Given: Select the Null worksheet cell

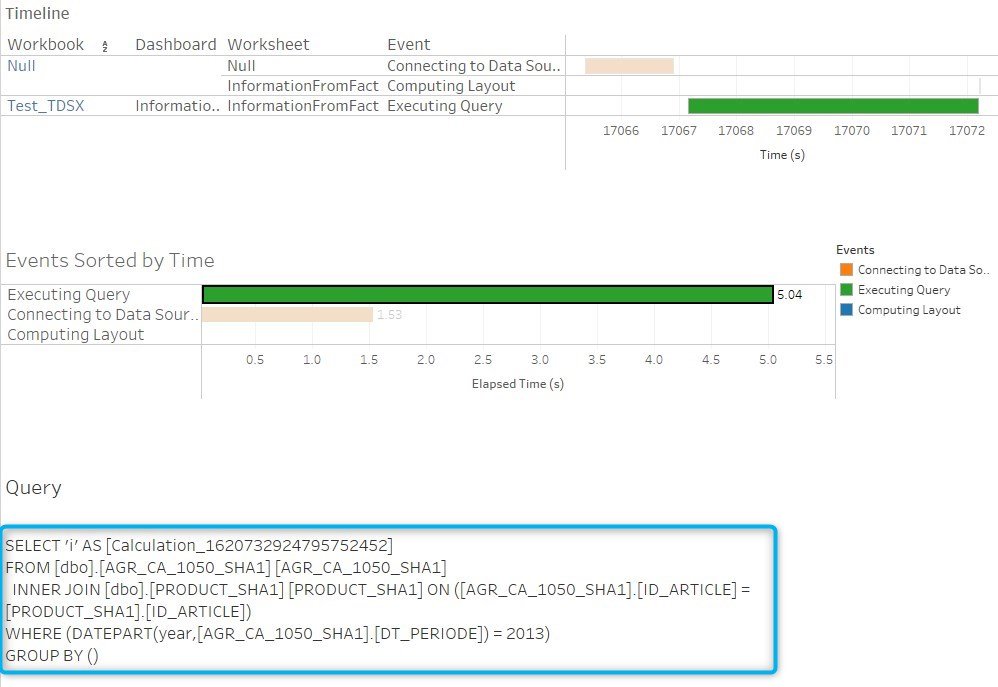Looking at the screenshot, I should (x=241, y=66).
